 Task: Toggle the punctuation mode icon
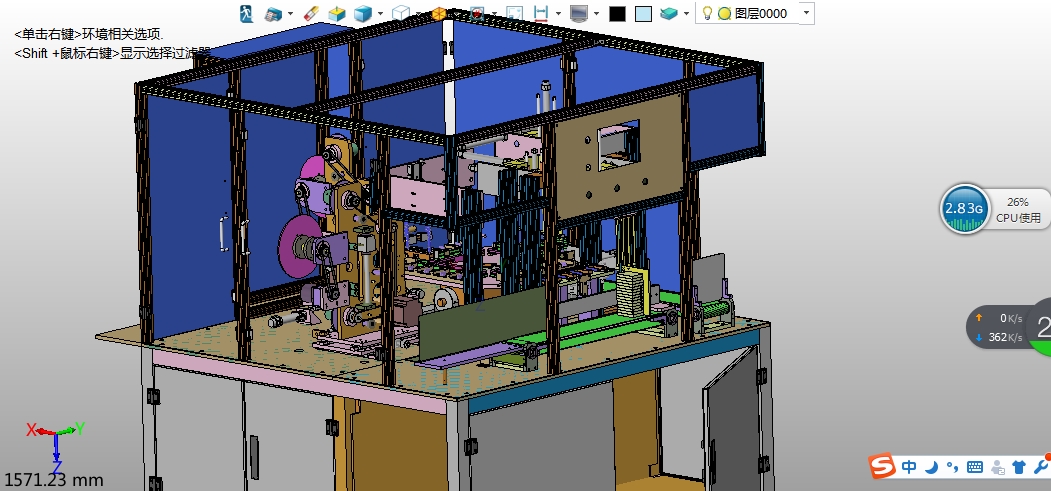[952, 468]
